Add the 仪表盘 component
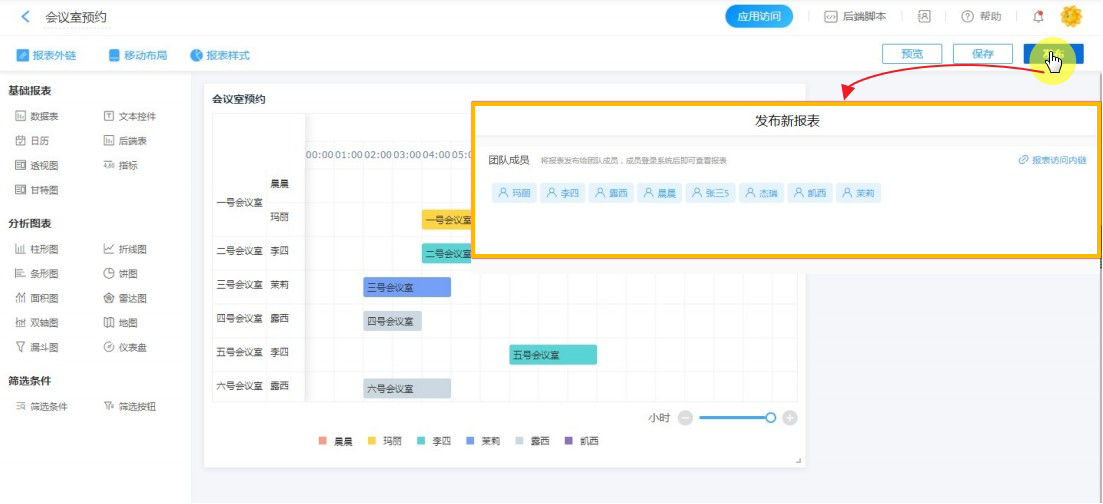1103x504 pixels. 125,348
